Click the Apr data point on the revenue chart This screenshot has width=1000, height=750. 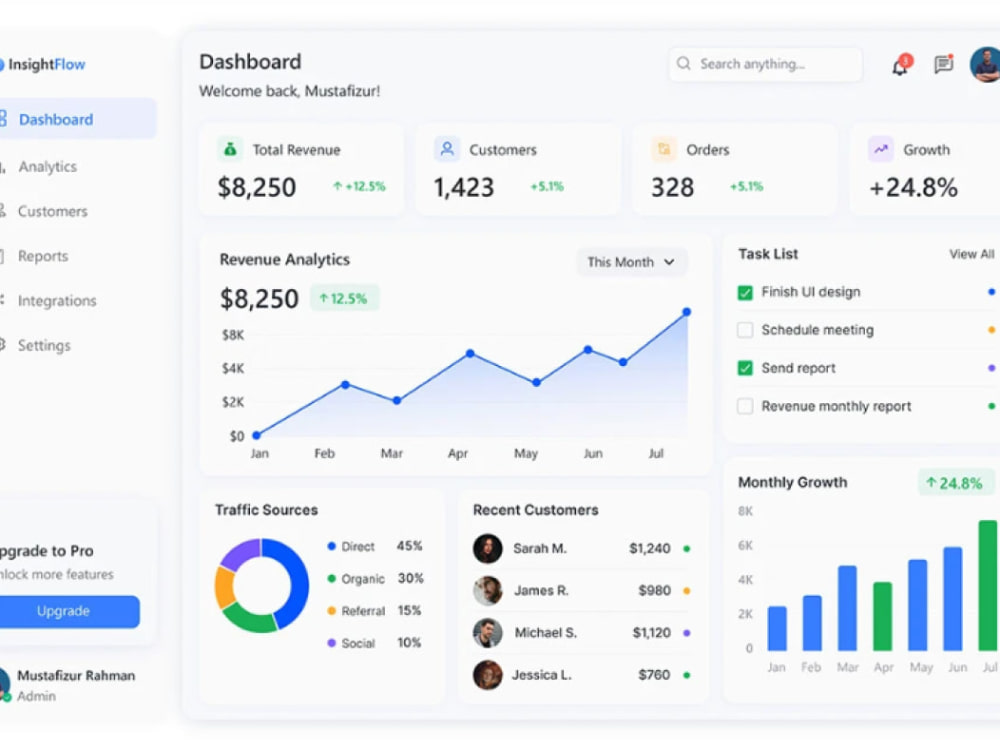coord(470,353)
